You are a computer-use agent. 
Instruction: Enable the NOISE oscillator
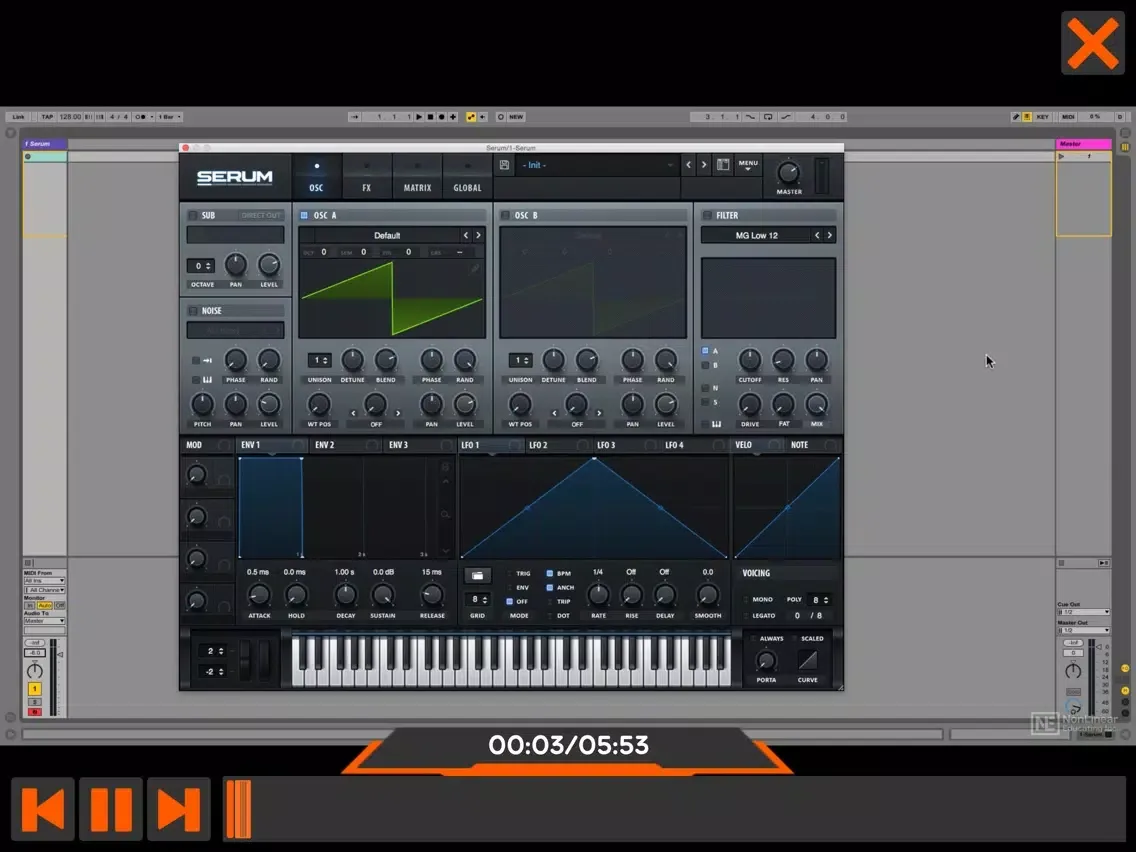(x=193, y=311)
